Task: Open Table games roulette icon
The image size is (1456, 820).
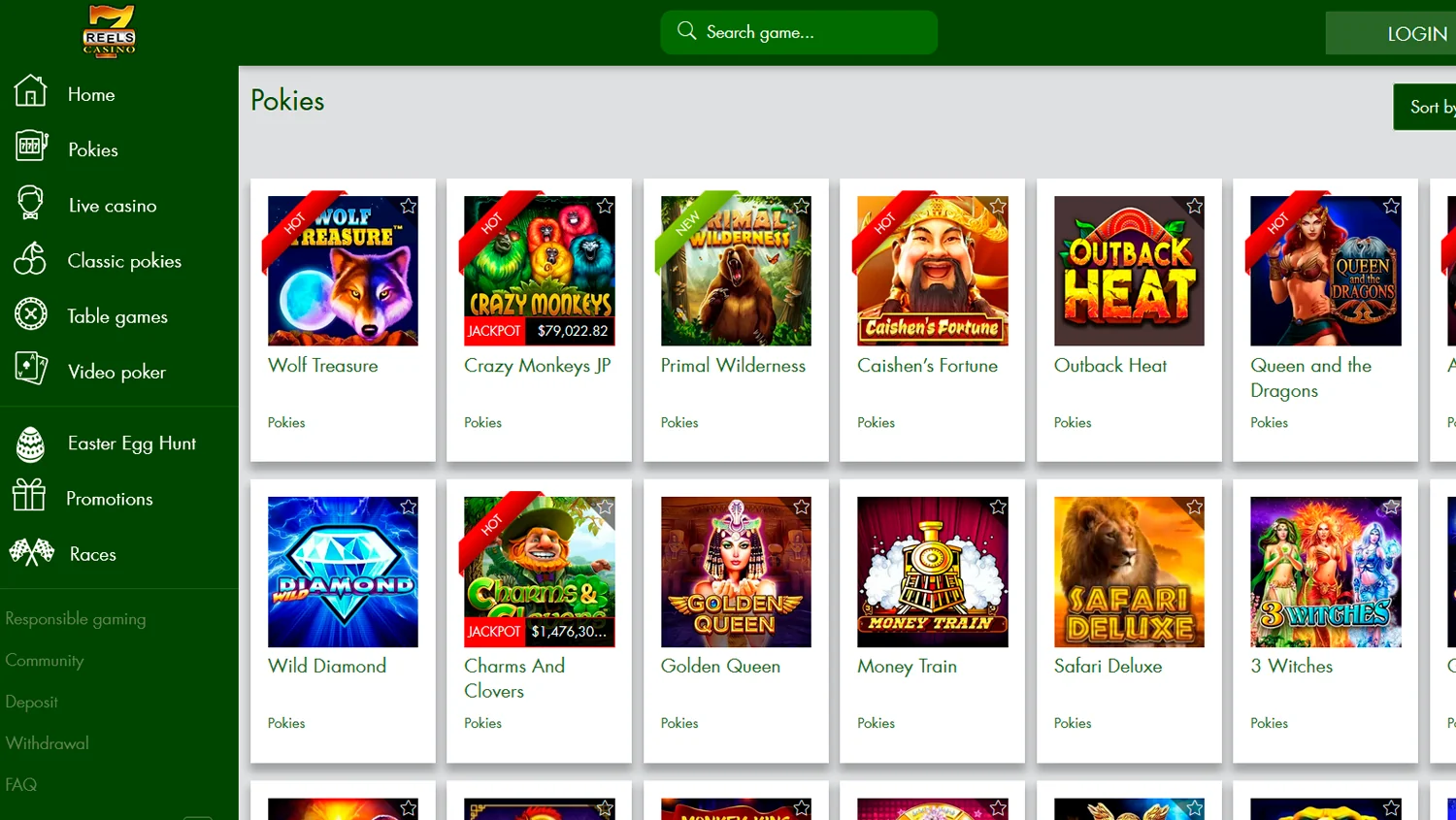Action: coord(30,314)
